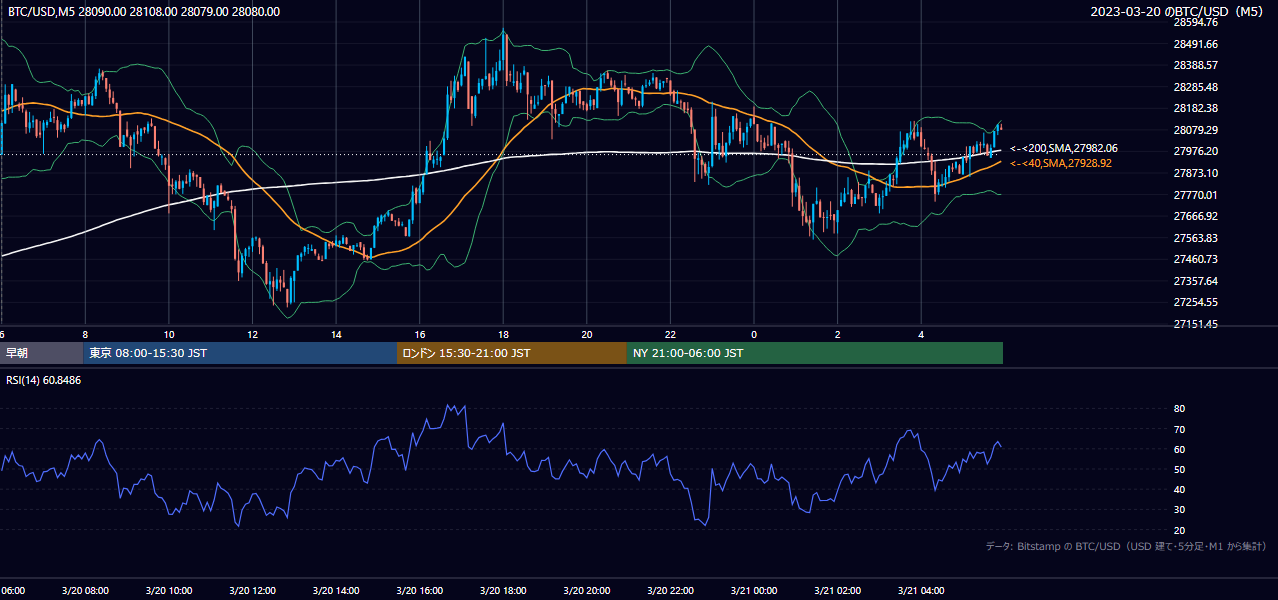The height and width of the screenshot is (600, 1278).
Task: Click the RSI(14) 60.8486 indicator label
Action: click(44, 380)
